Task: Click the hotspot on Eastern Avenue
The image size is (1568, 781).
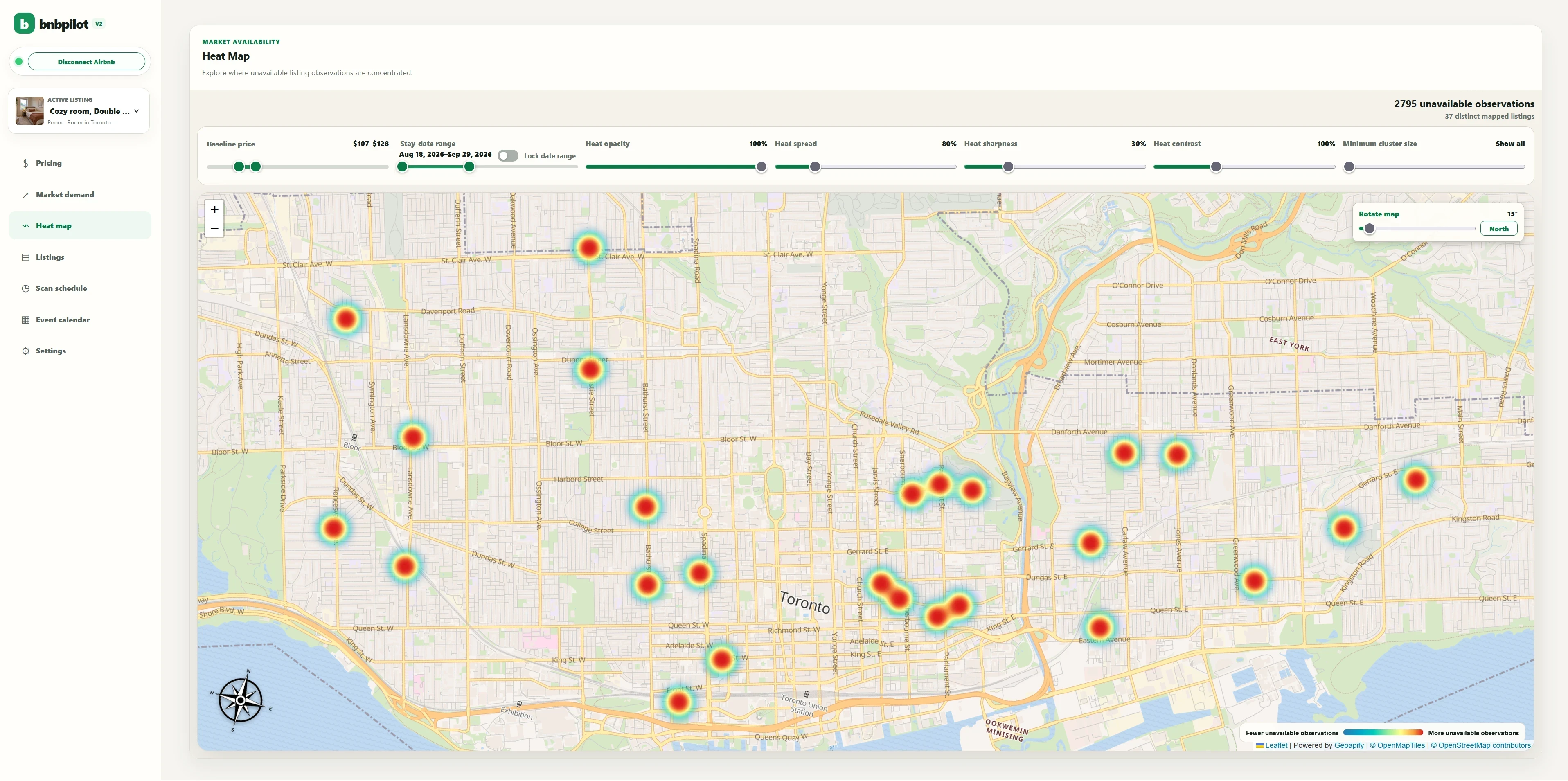Action: pyautogui.click(x=1099, y=628)
